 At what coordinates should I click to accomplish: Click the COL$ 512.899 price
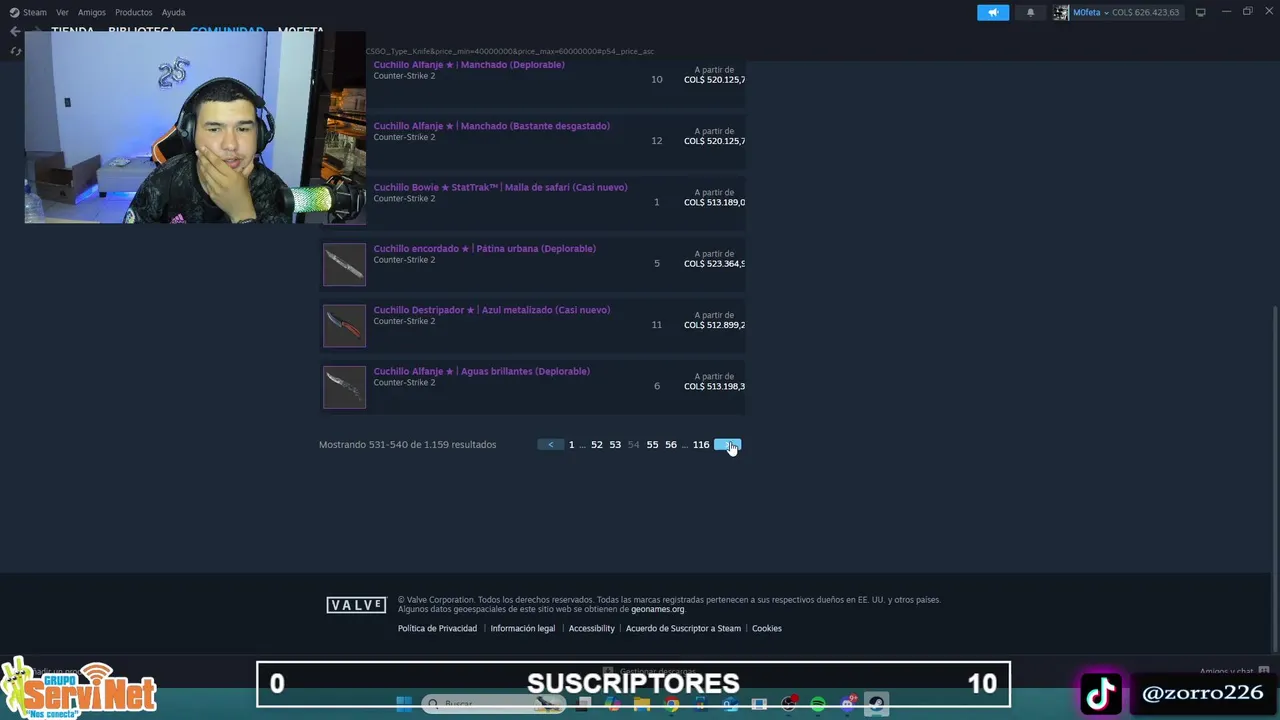714,325
